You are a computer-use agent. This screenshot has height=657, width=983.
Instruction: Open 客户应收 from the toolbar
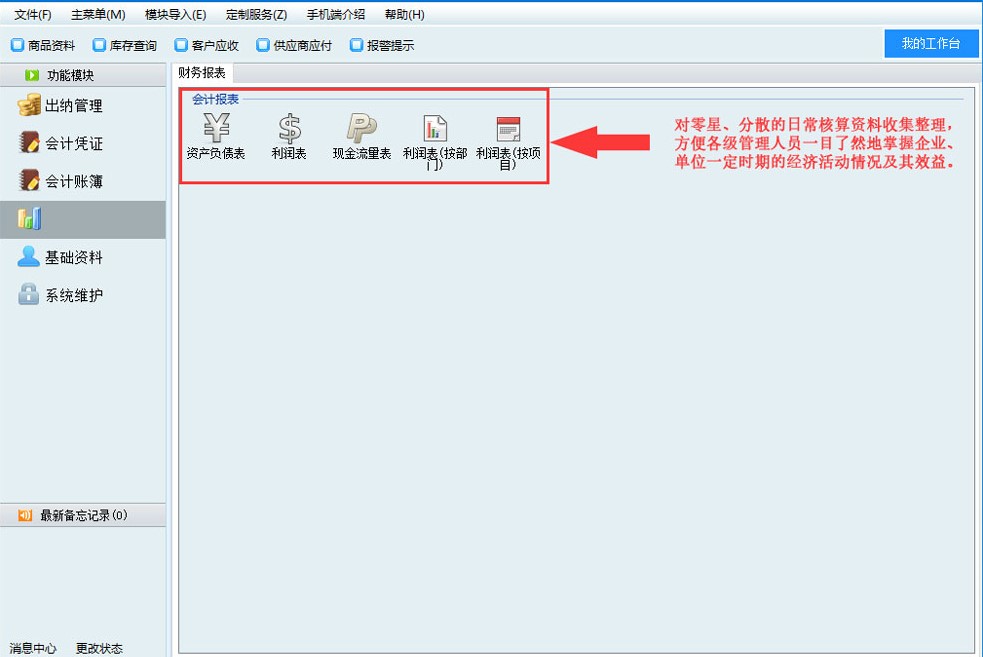(x=207, y=45)
